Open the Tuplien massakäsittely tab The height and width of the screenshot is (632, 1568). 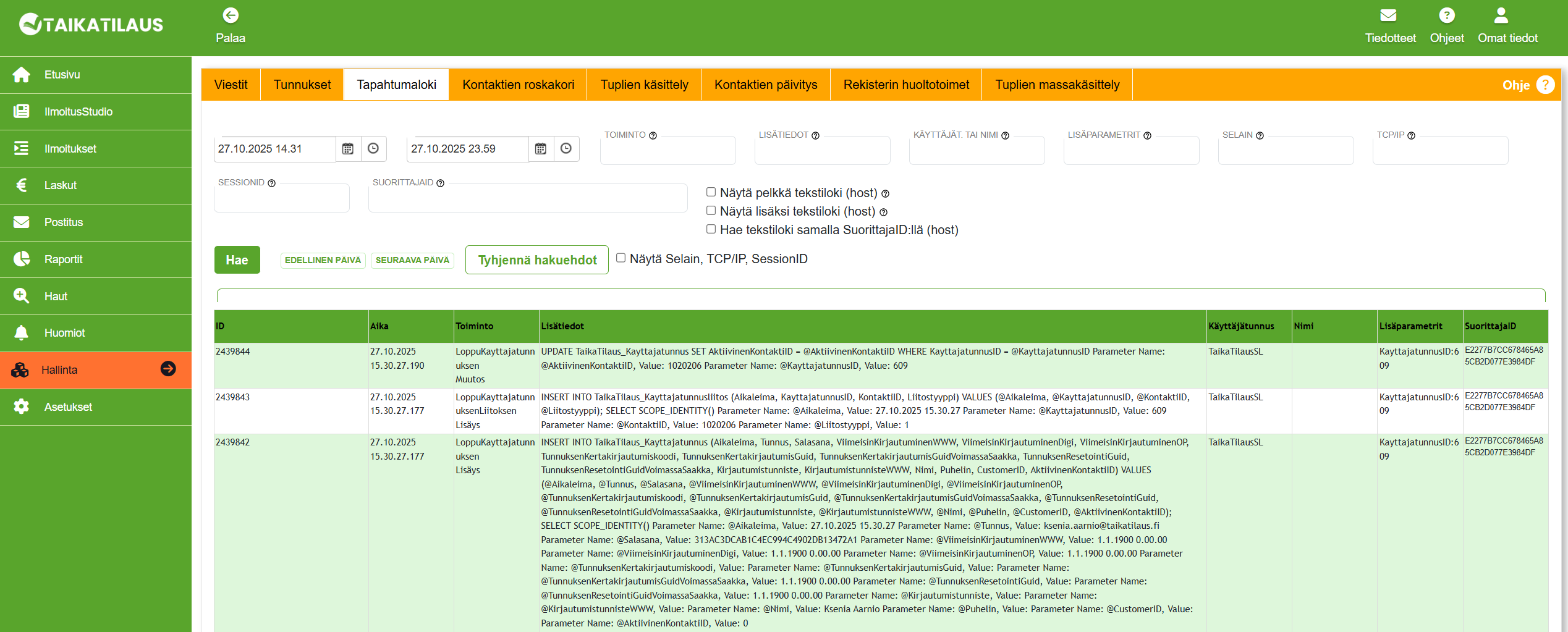tap(1057, 85)
